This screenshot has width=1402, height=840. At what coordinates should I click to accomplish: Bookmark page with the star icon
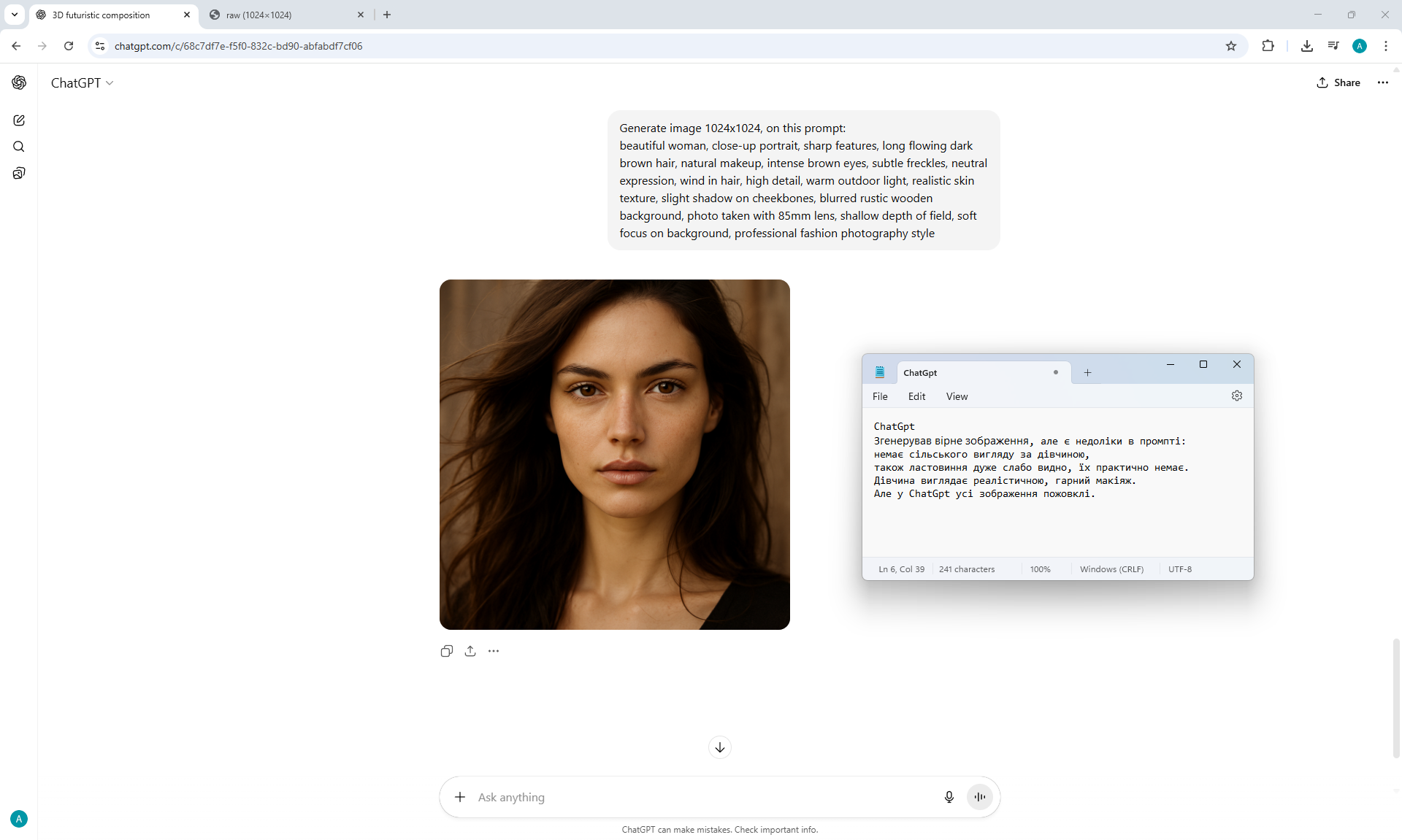(1231, 46)
